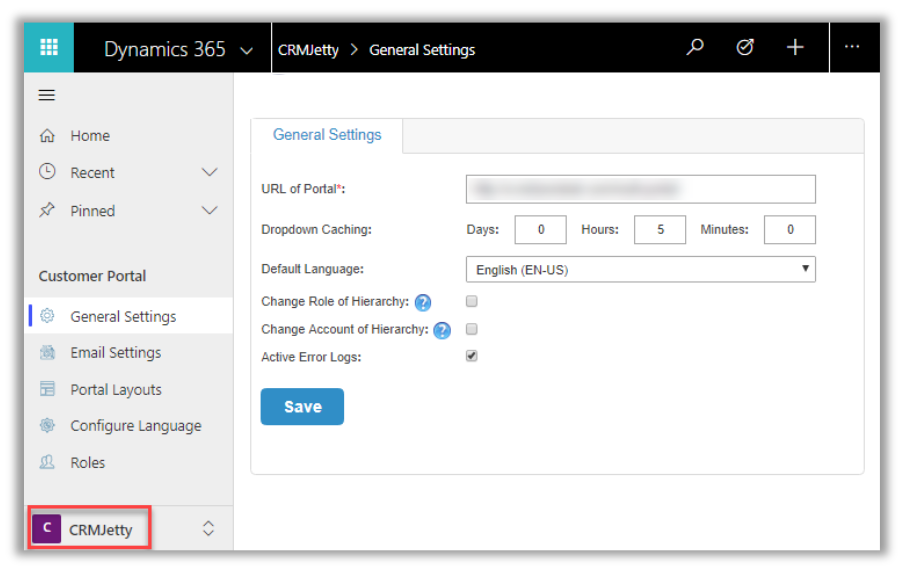This screenshot has width=902, height=570.
Task: Open the task flow checkmark icon
Action: 745,47
